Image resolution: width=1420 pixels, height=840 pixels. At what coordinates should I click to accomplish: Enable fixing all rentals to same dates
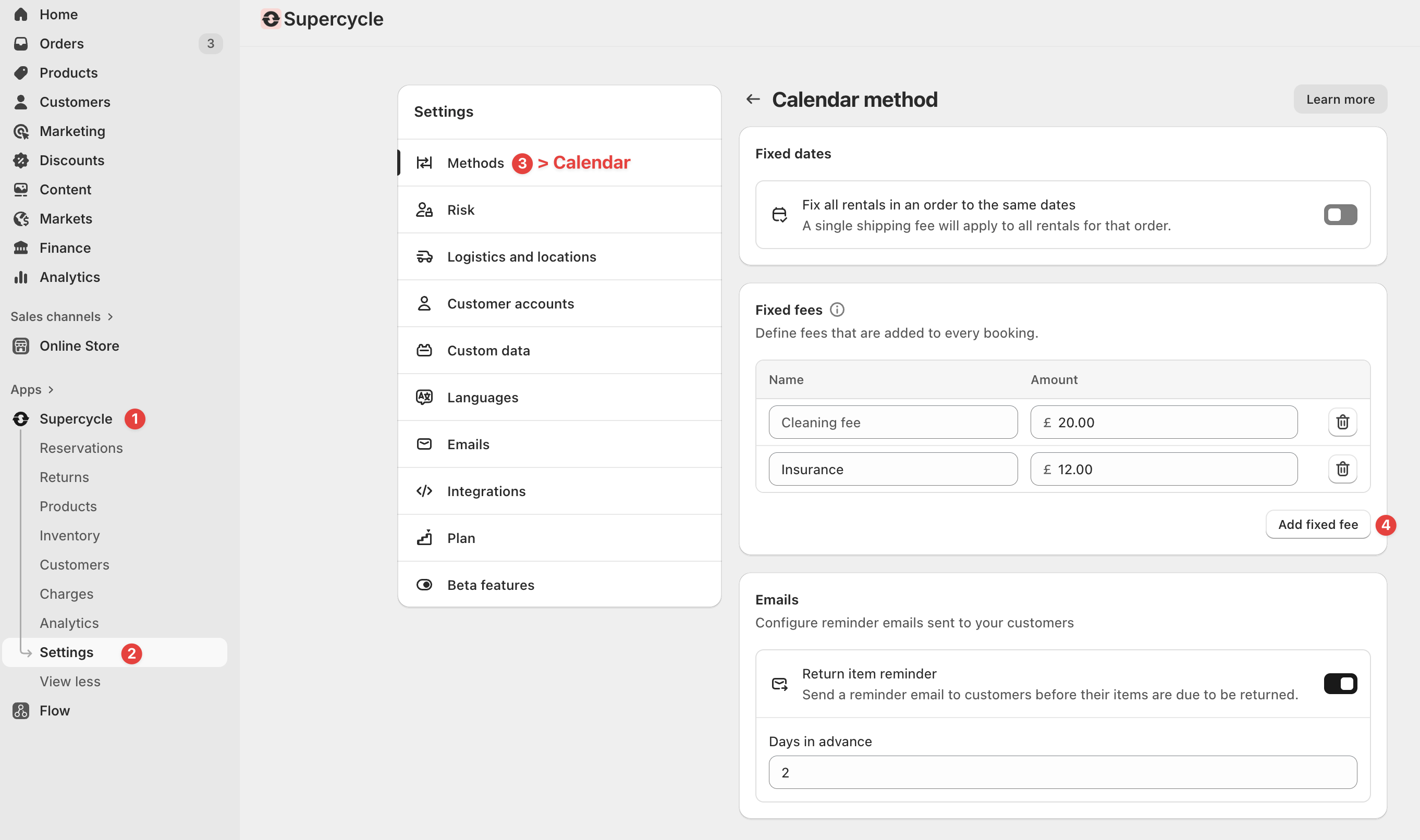click(x=1340, y=215)
